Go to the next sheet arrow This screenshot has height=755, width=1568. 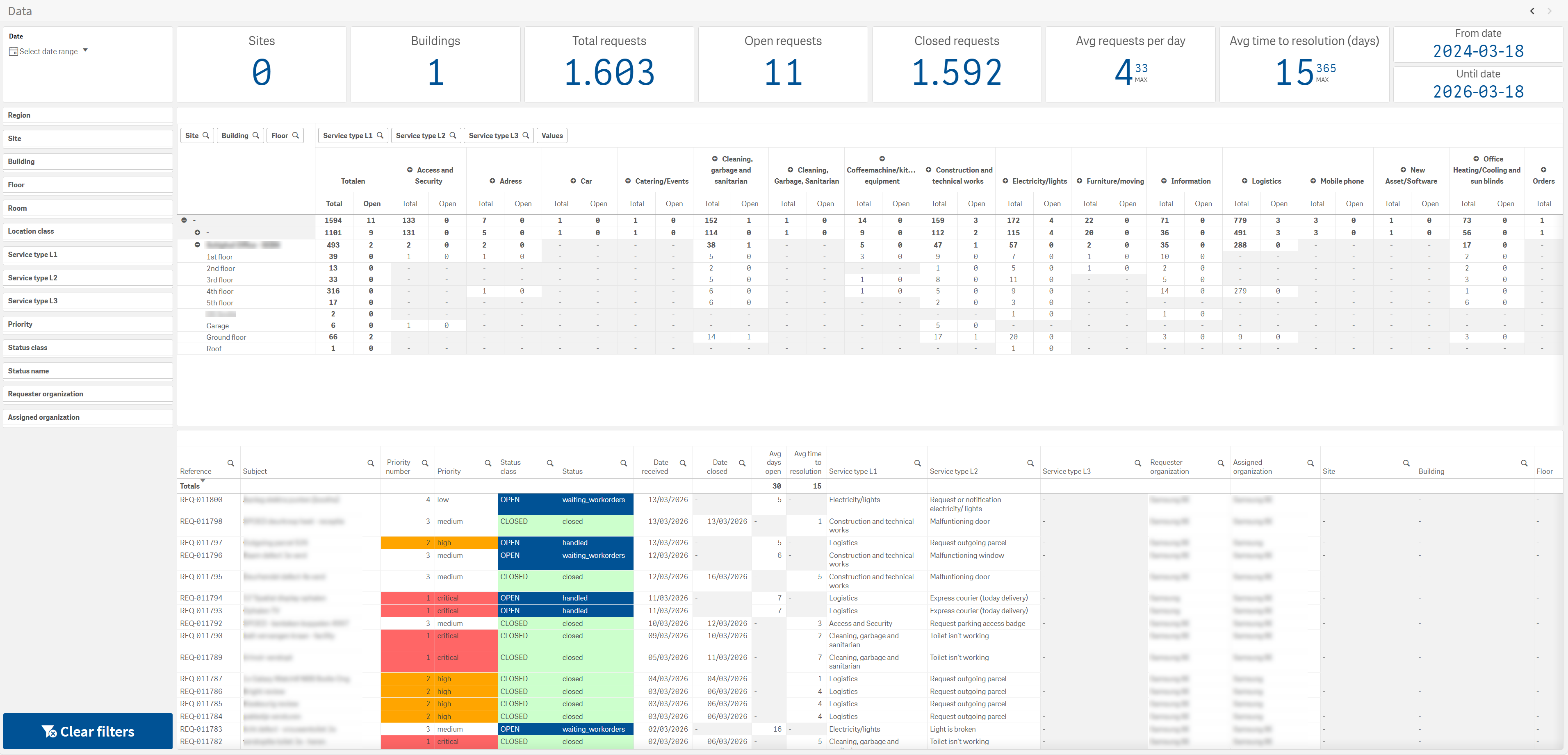click(1550, 11)
